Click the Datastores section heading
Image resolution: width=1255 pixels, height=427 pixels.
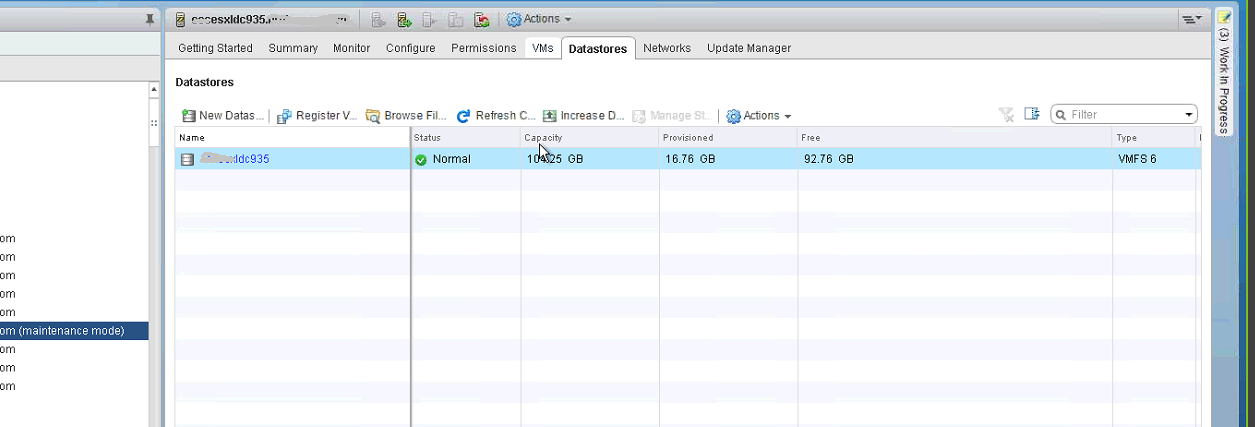click(x=205, y=82)
